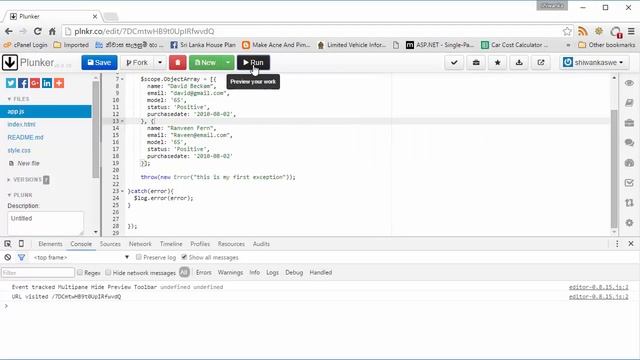Enable Hide network messages checkbox
This screenshot has height=360, width=640.
108,272
